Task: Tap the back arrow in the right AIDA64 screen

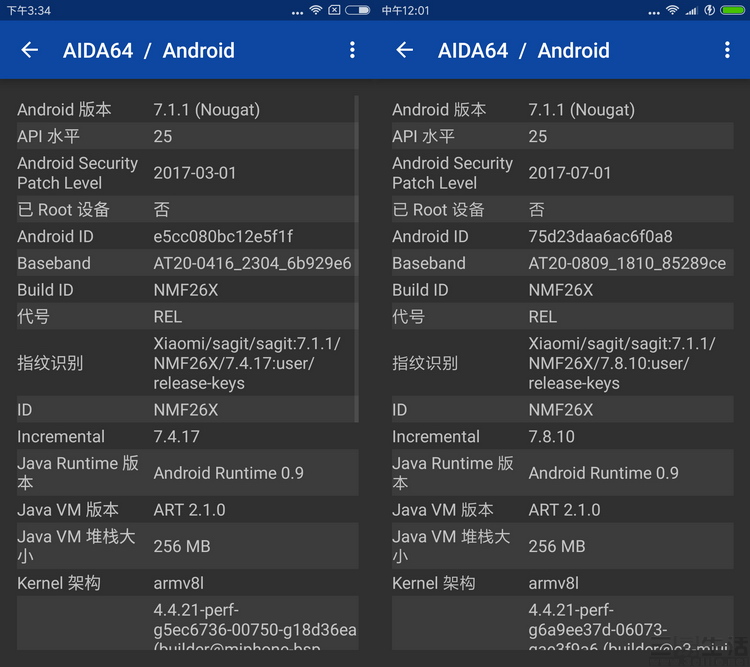Action: click(405, 50)
